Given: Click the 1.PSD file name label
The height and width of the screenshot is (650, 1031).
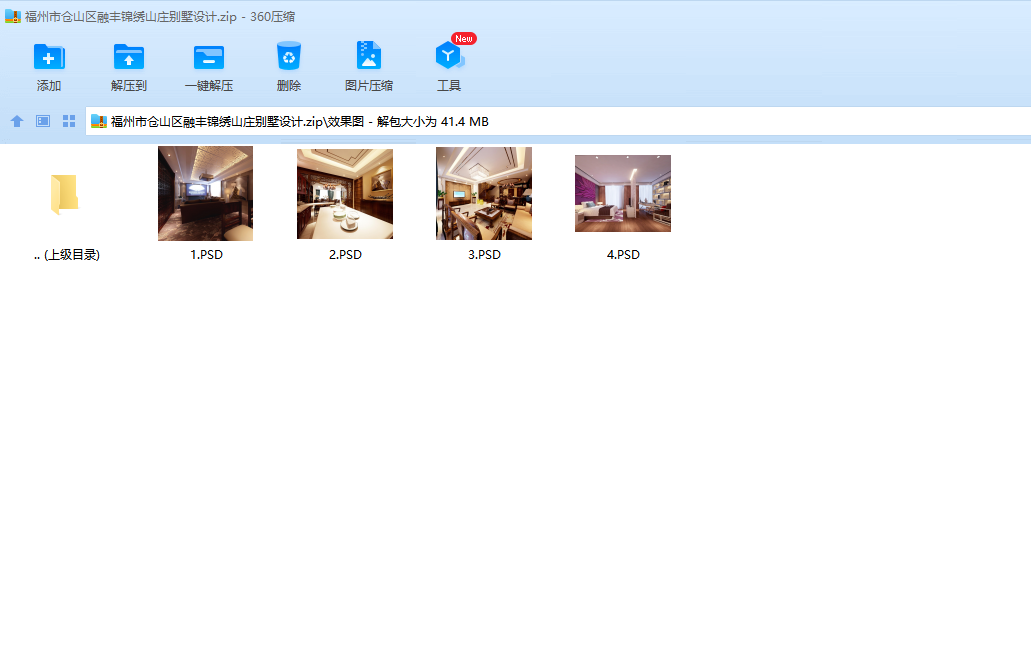Looking at the screenshot, I should click(x=206, y=254).
